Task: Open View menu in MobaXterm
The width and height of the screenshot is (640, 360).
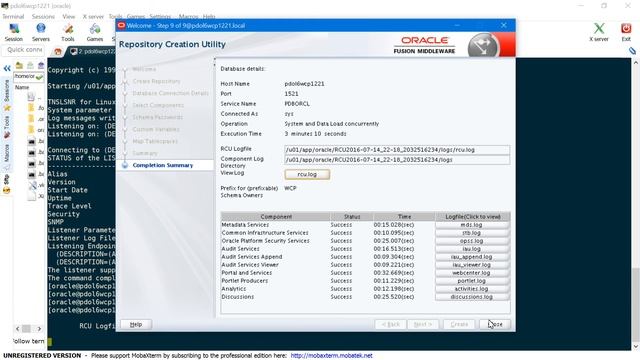Action: click(69, 16)
